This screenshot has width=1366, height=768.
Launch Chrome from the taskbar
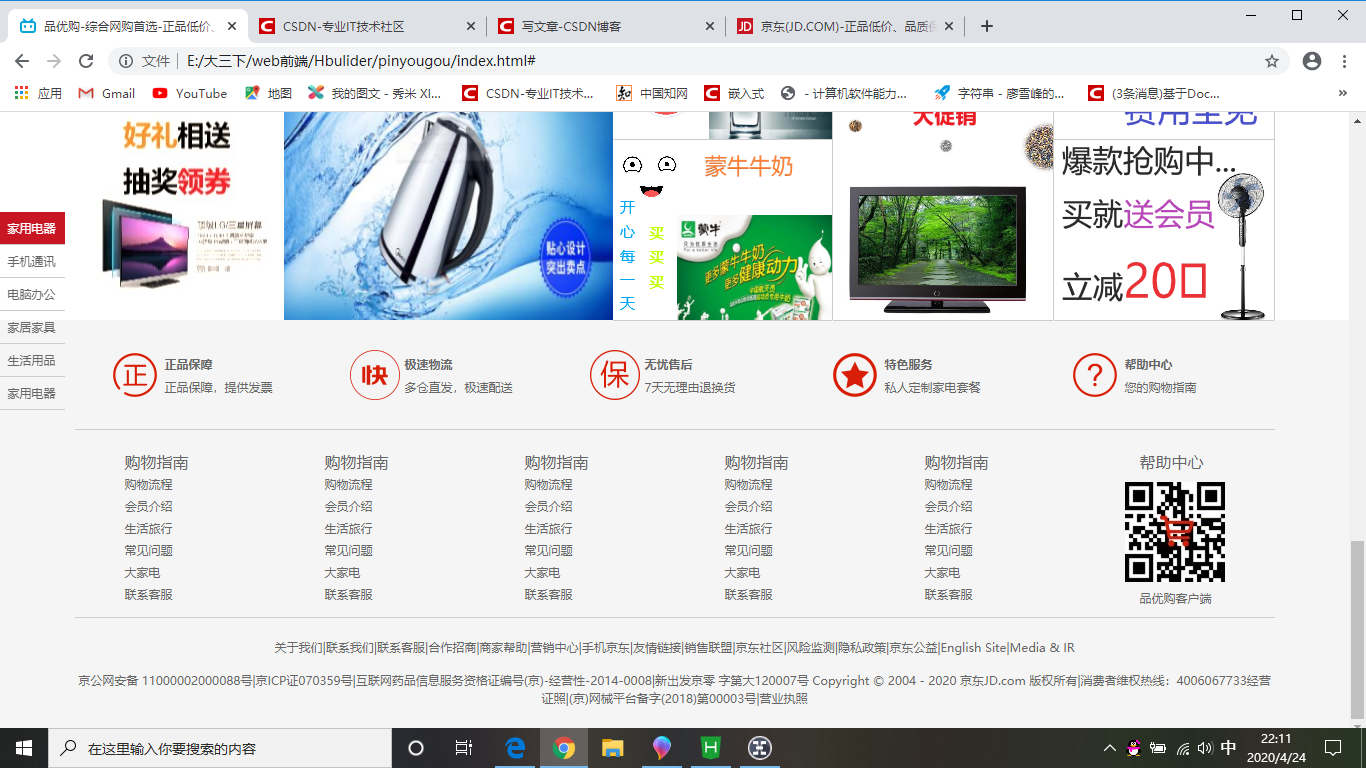[564, 748]
